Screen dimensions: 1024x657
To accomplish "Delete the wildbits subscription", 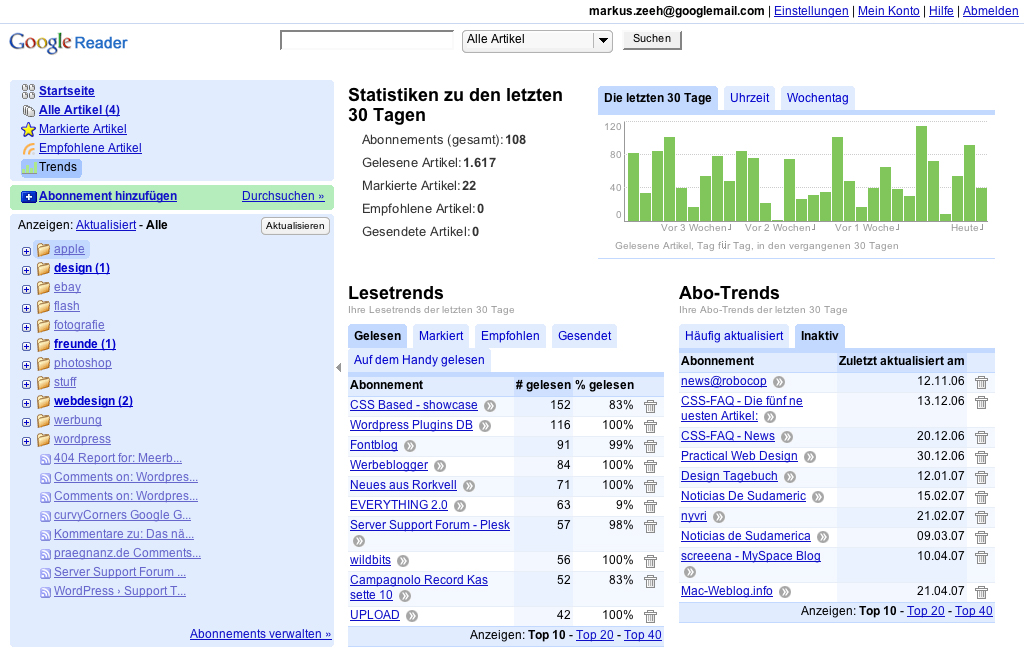I will point(650,562).
